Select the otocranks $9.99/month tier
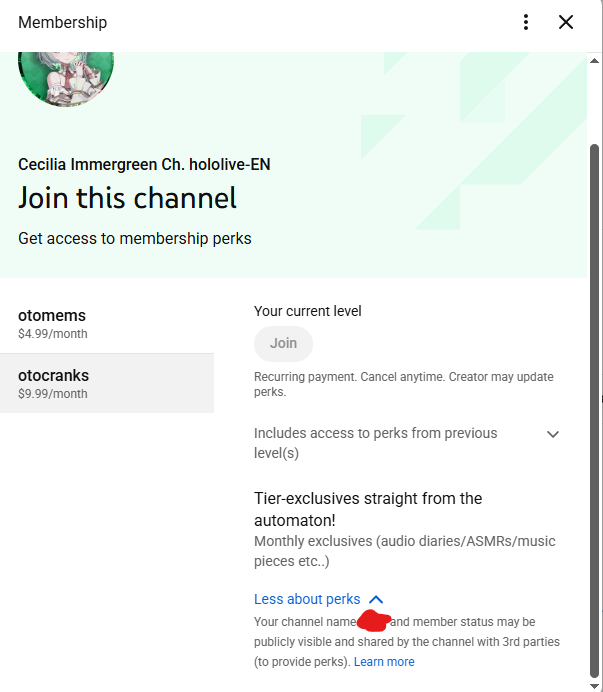 pos(107,383)
